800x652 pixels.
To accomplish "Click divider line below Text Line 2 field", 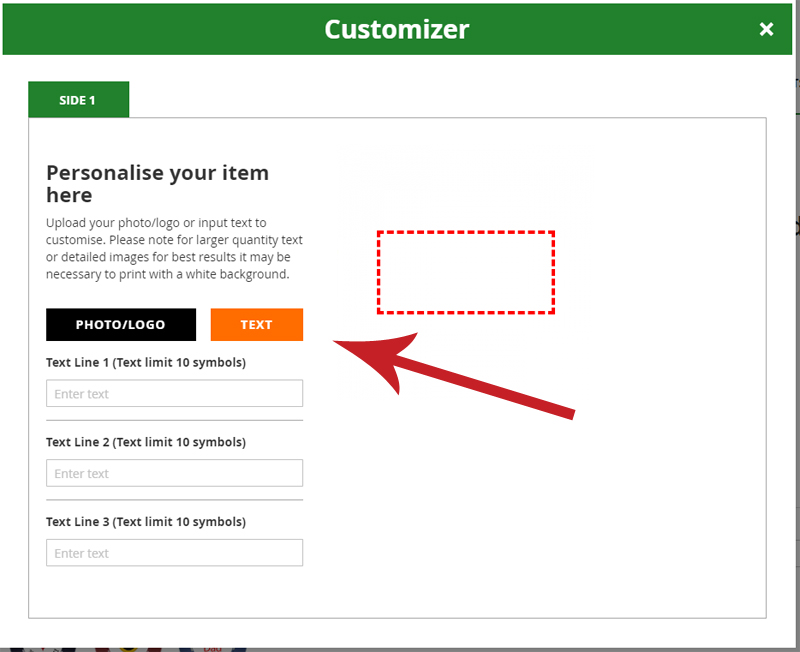I will coord(174,500).
